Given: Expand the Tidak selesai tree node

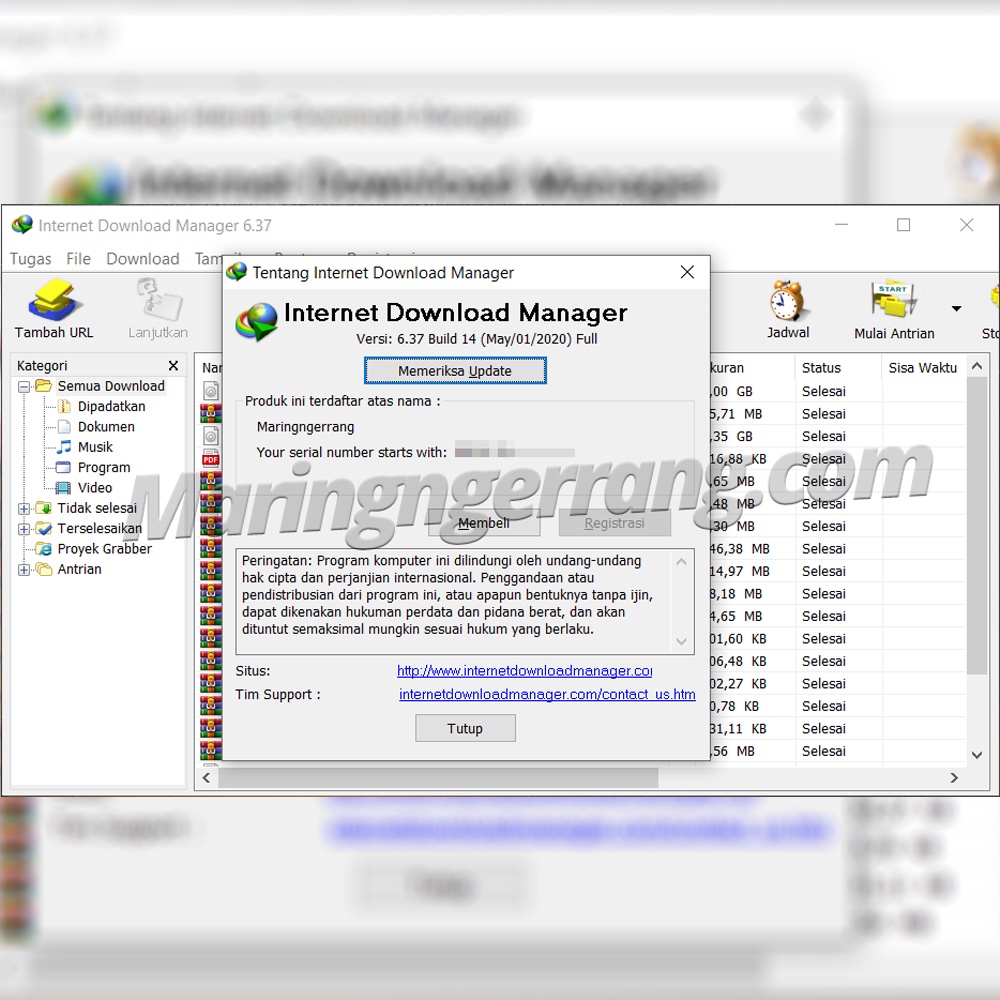Looking at the screenshot, I should tap(24, 509).
